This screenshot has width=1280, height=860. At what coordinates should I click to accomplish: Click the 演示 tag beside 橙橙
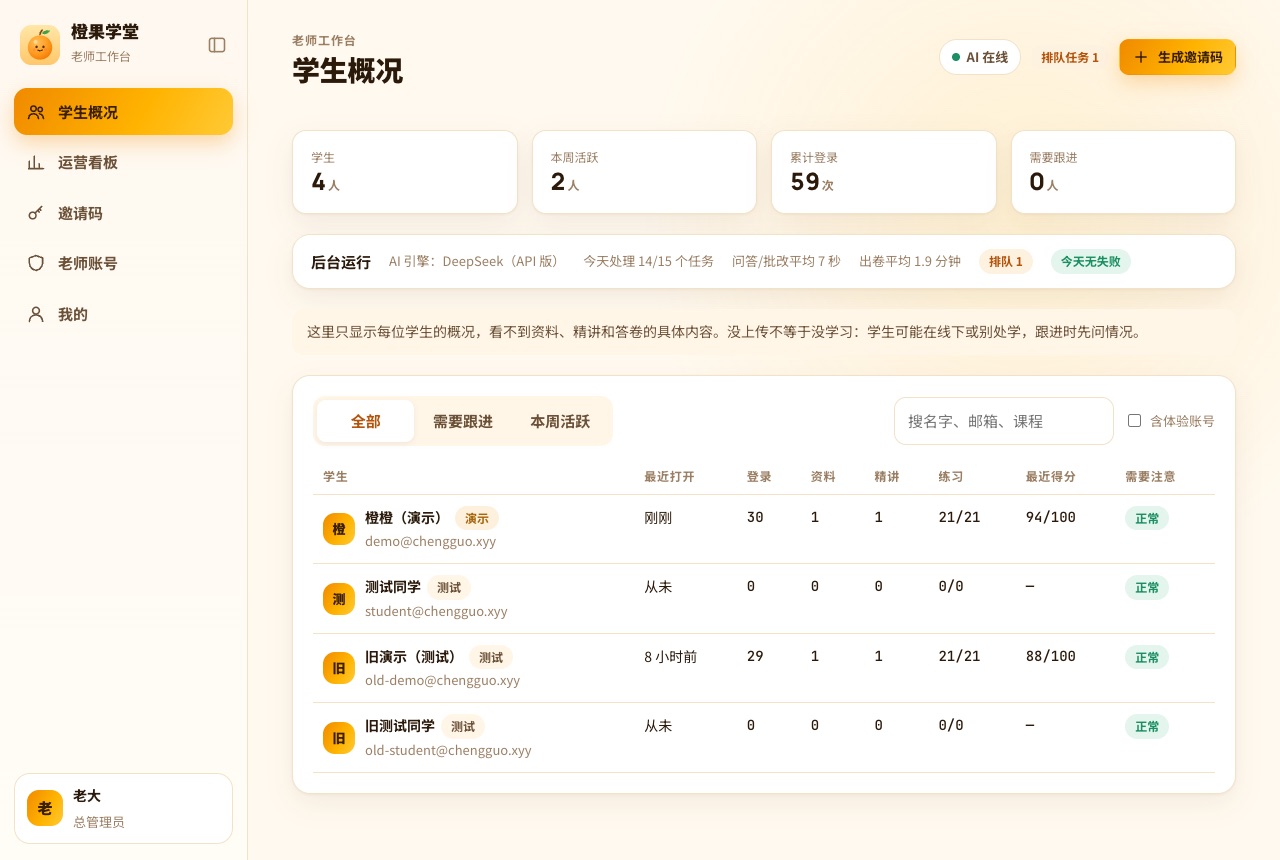[x=477, y=518]
